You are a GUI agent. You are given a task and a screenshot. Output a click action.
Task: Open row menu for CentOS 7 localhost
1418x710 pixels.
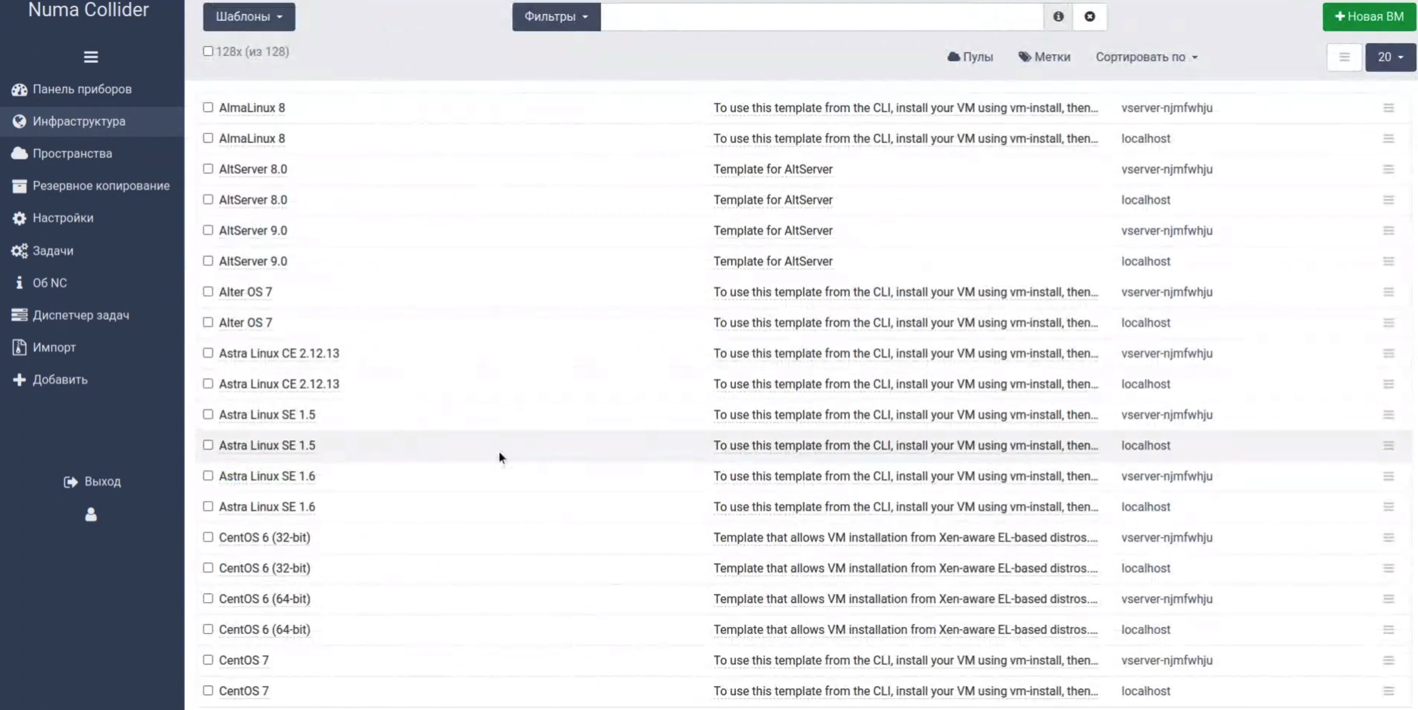click(1388, 691)
